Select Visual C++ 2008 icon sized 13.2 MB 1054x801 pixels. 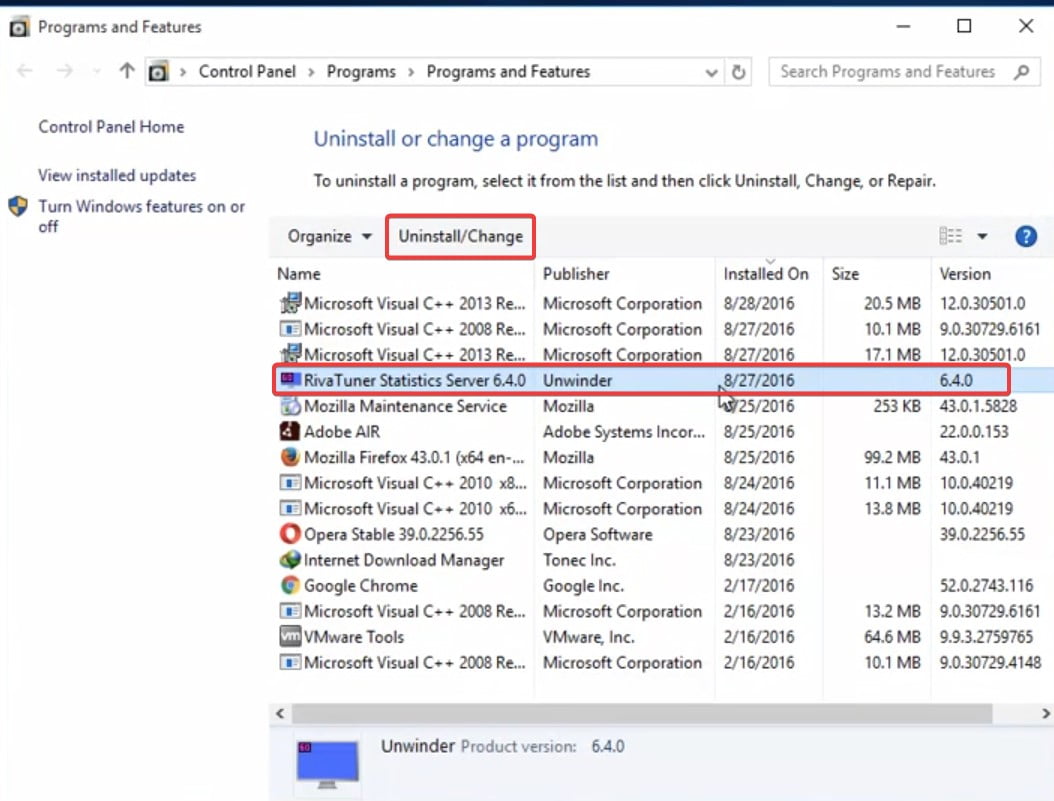[x=290, y=611]
